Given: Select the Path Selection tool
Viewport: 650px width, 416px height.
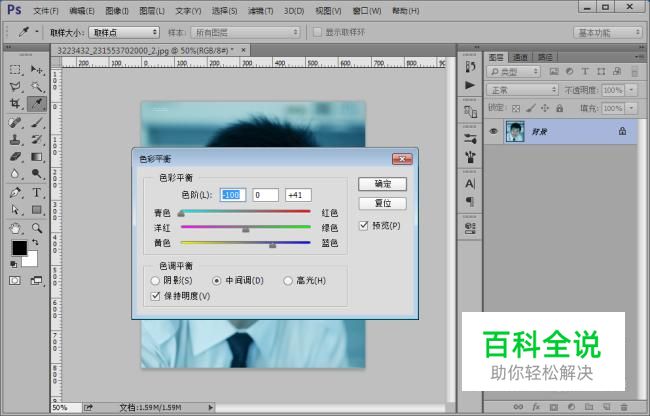Looking at the screenshot, I should click(15, 210).
